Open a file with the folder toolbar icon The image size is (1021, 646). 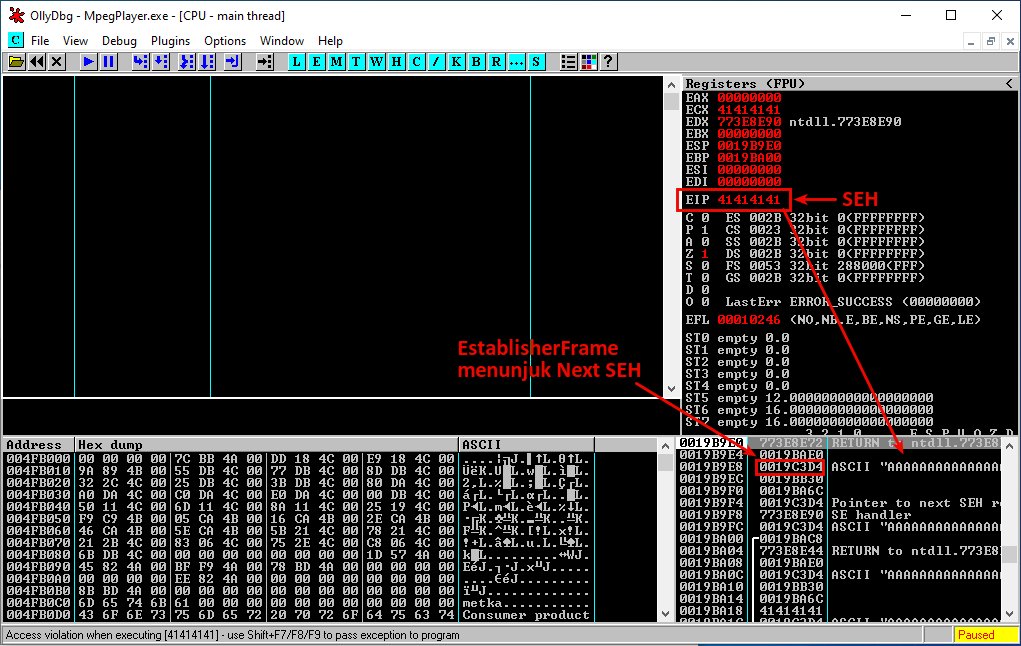16,62
